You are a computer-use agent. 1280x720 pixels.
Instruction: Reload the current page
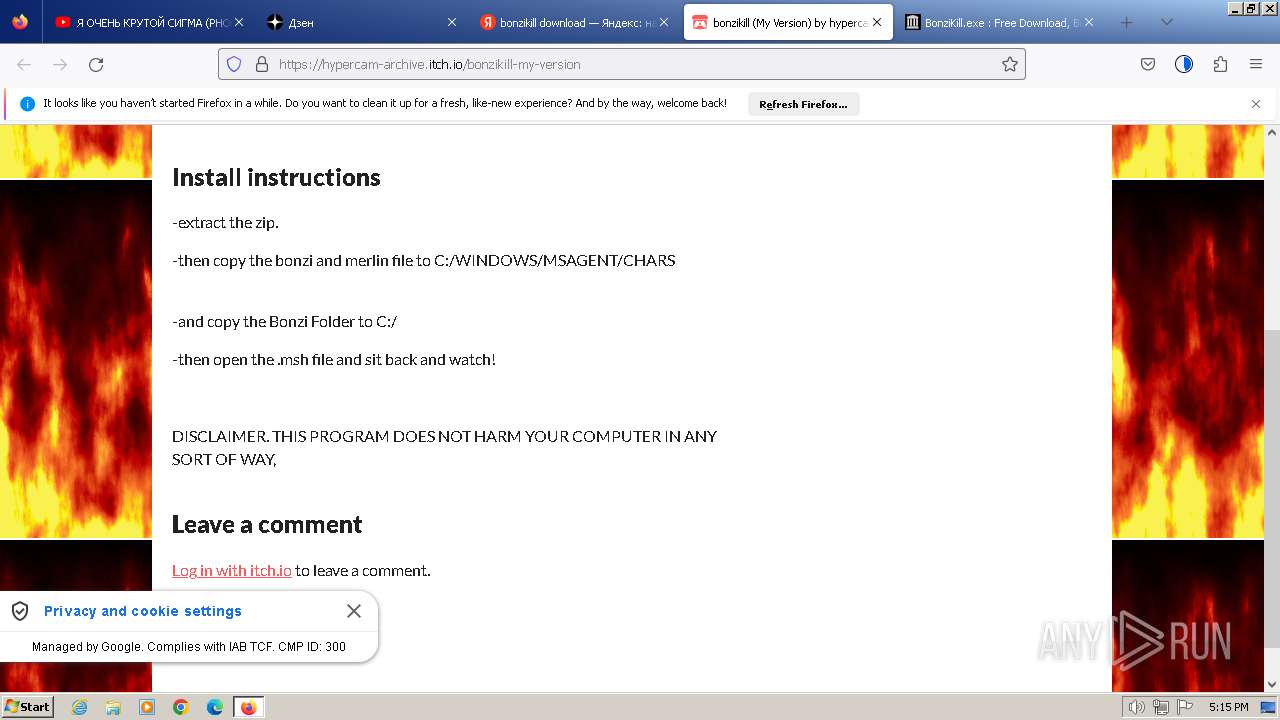pos(96,64)
